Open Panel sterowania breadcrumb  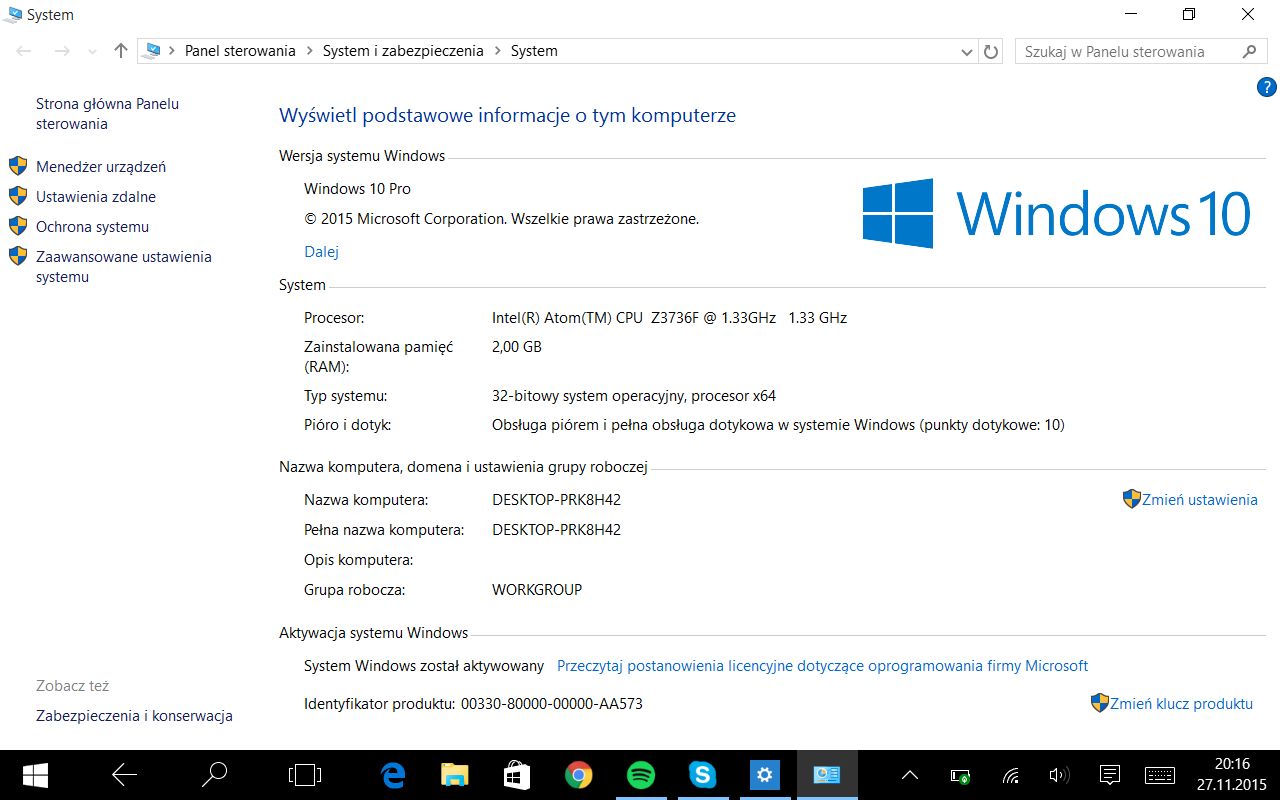click(240, 51)
